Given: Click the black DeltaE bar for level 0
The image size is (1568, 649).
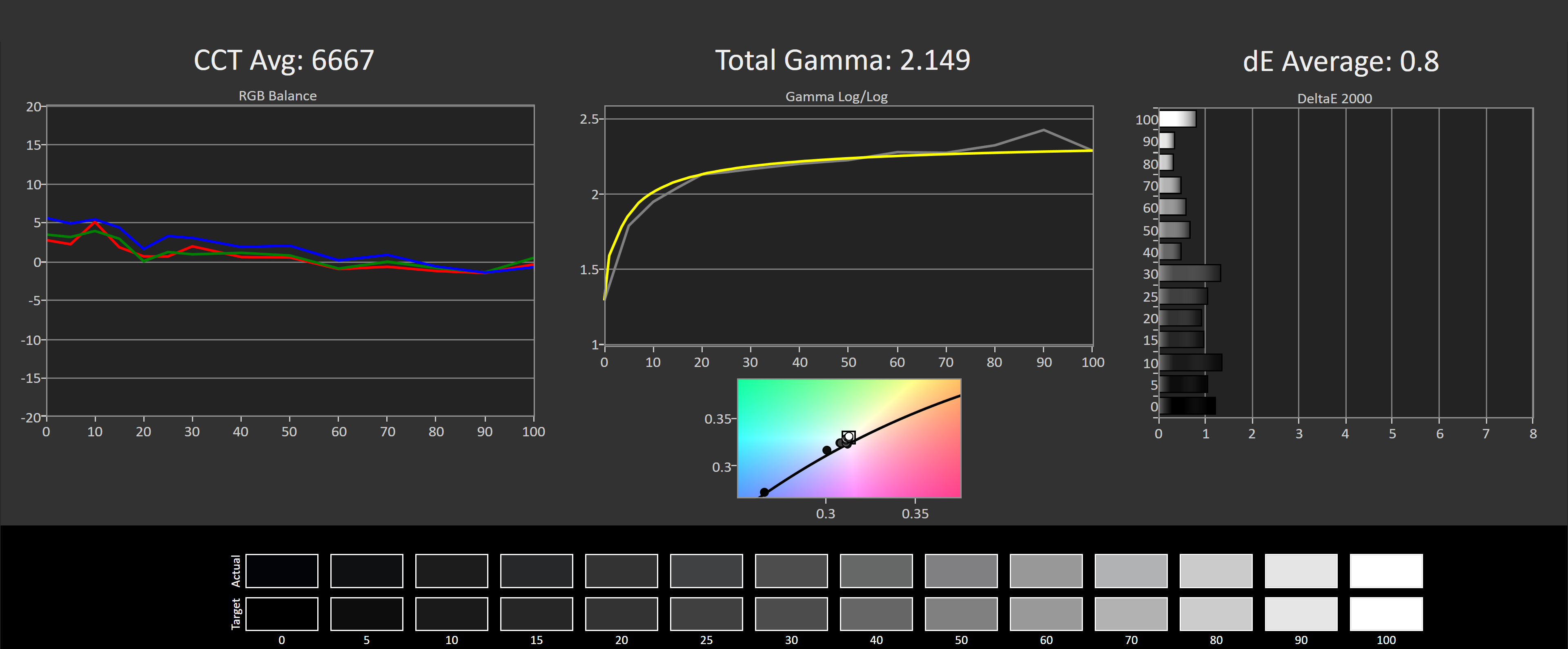Looking at the screenshot, I should pyautogui.click(x=1187, y=406).
